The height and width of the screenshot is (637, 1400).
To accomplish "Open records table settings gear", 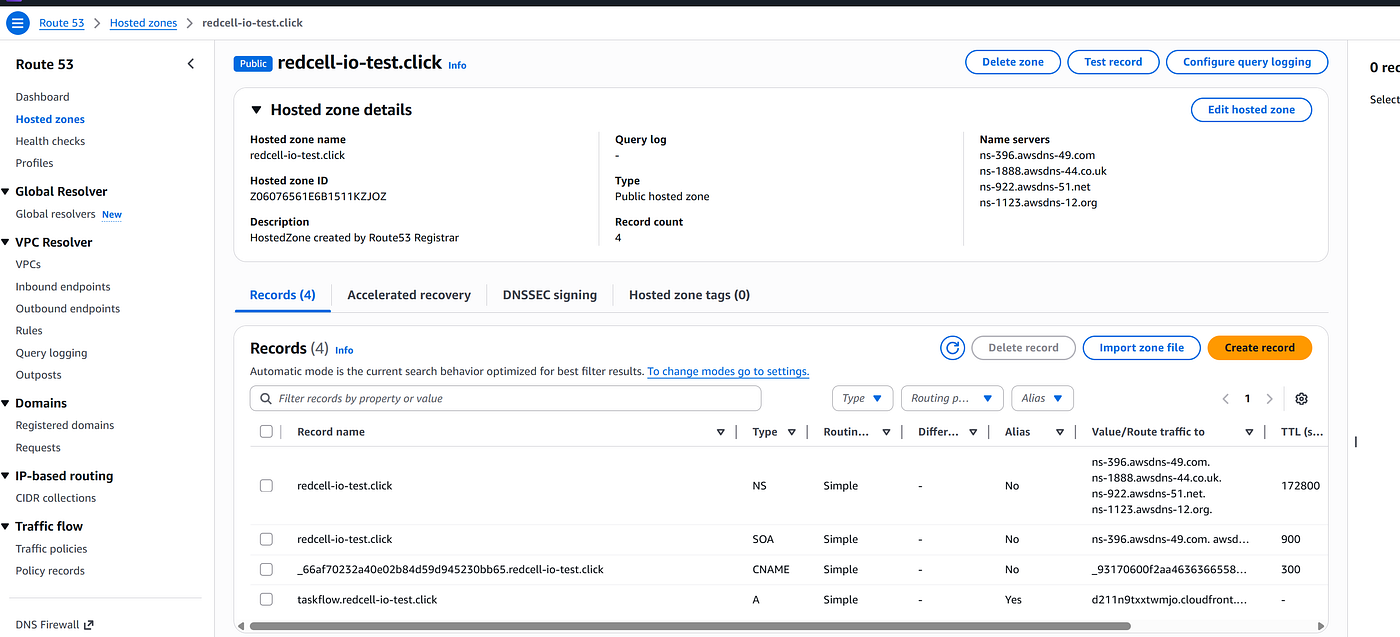I will click(x=1301, y=399).
